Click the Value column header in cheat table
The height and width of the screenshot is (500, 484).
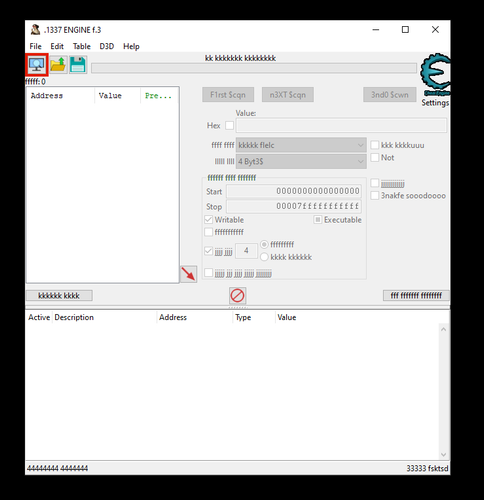(x=287, y=317)
